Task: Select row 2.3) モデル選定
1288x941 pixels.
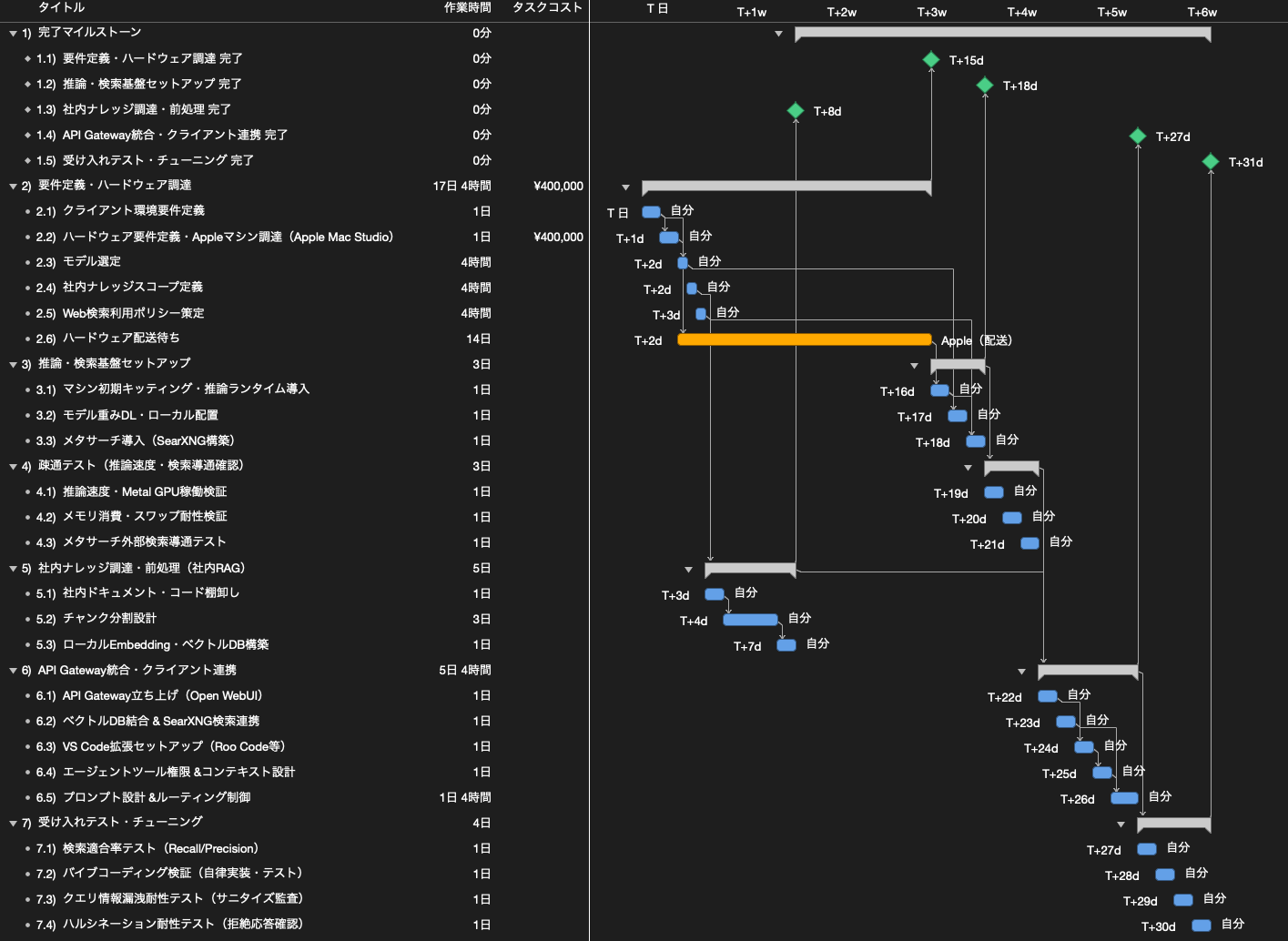Action: (x=294, y=262)
